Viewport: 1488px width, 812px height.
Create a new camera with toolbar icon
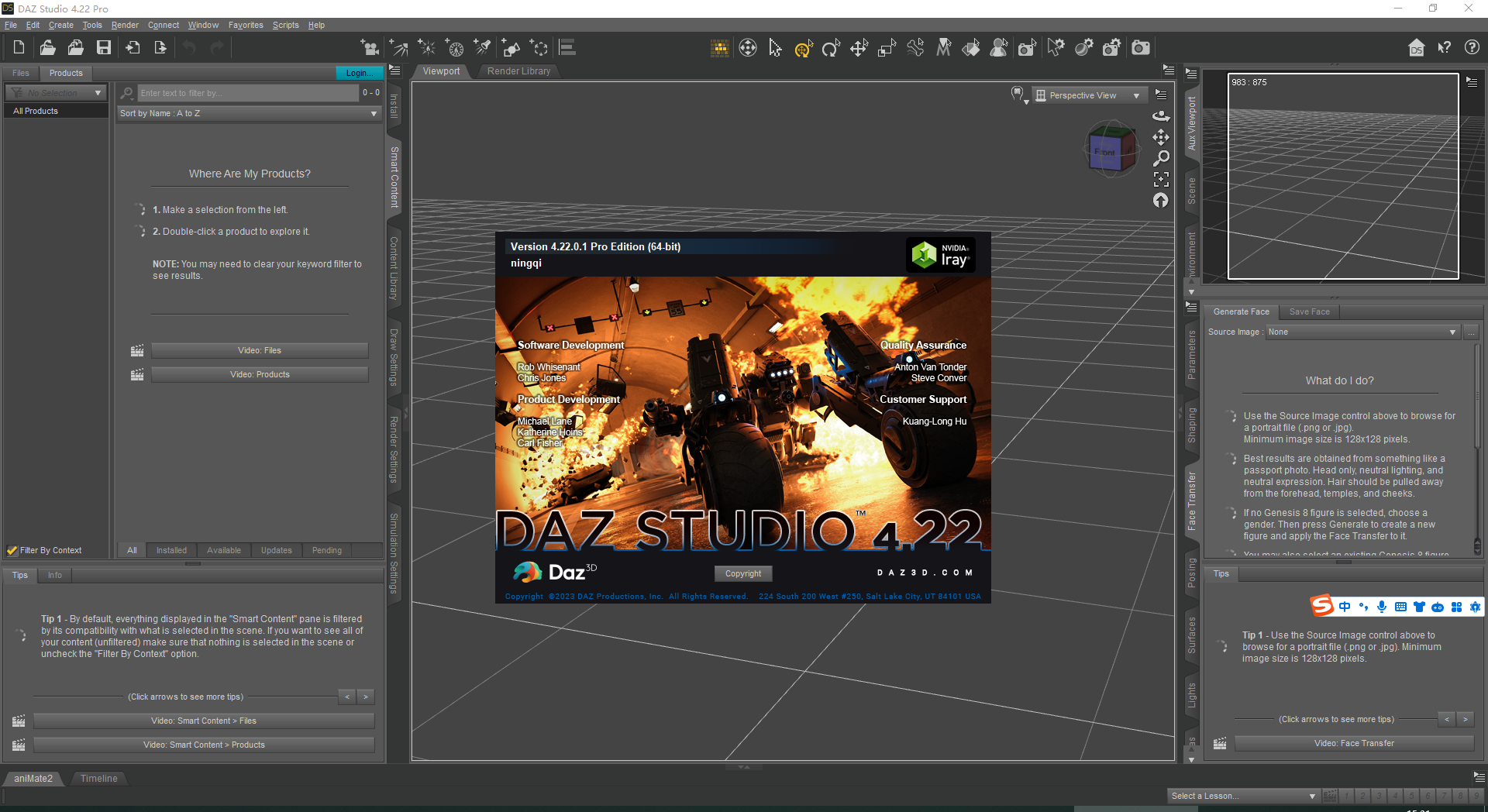[x=370, y=48]
